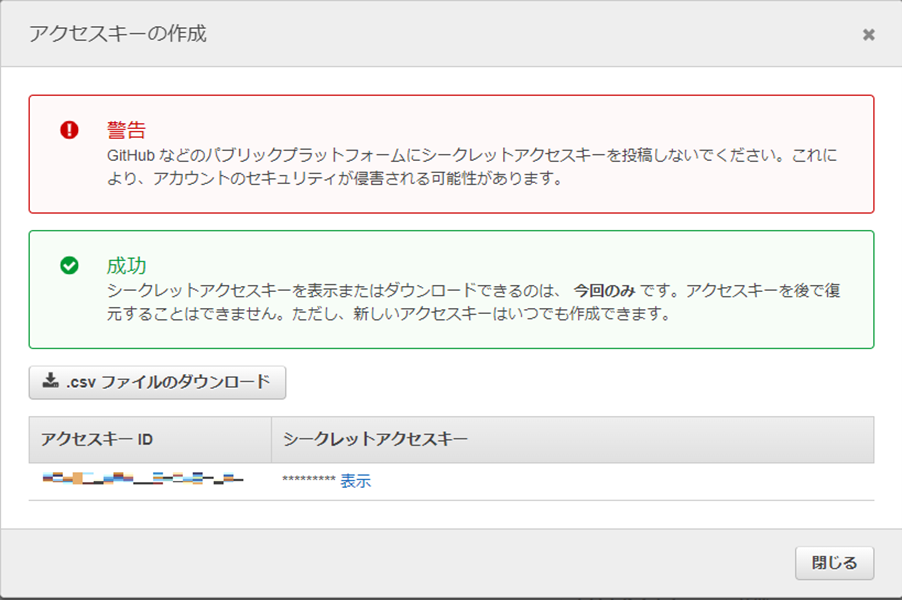Click the アクセスキー ID column header
This screenshot has width=902, height=600.
[97, 440]
